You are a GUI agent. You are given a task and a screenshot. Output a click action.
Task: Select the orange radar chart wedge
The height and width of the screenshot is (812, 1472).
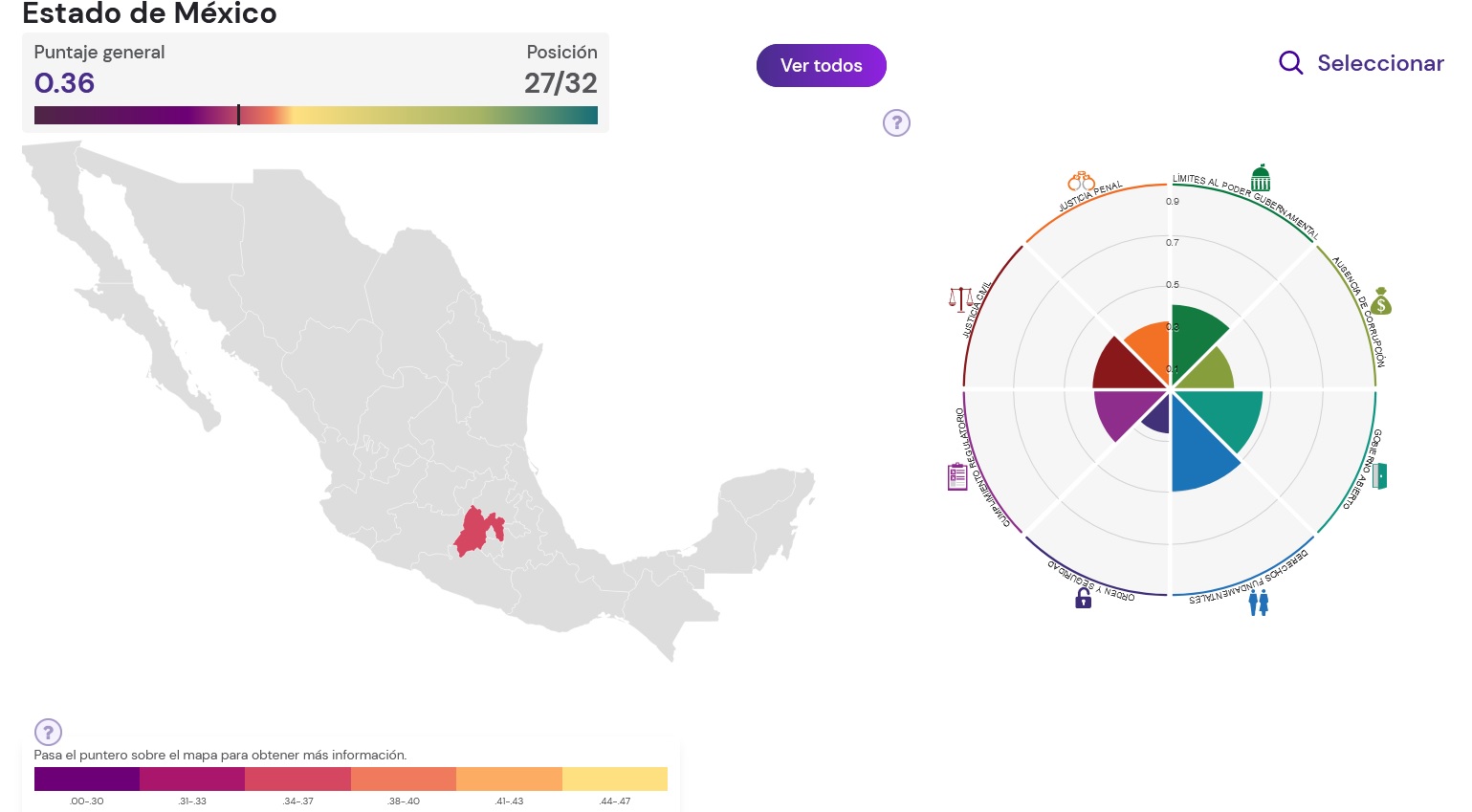1153,347
